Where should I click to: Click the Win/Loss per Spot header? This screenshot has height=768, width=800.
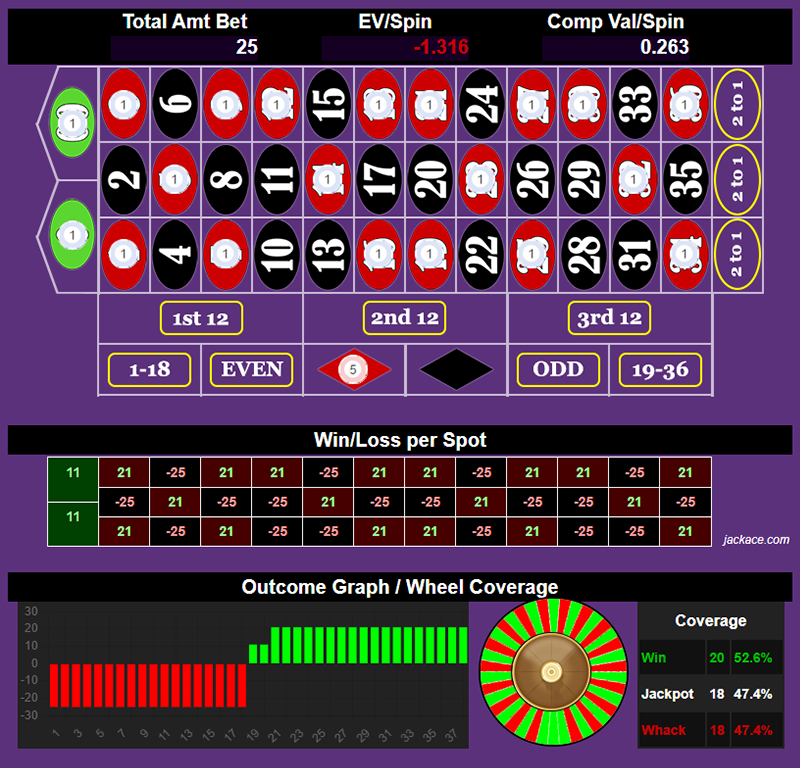tap(400, 440)
